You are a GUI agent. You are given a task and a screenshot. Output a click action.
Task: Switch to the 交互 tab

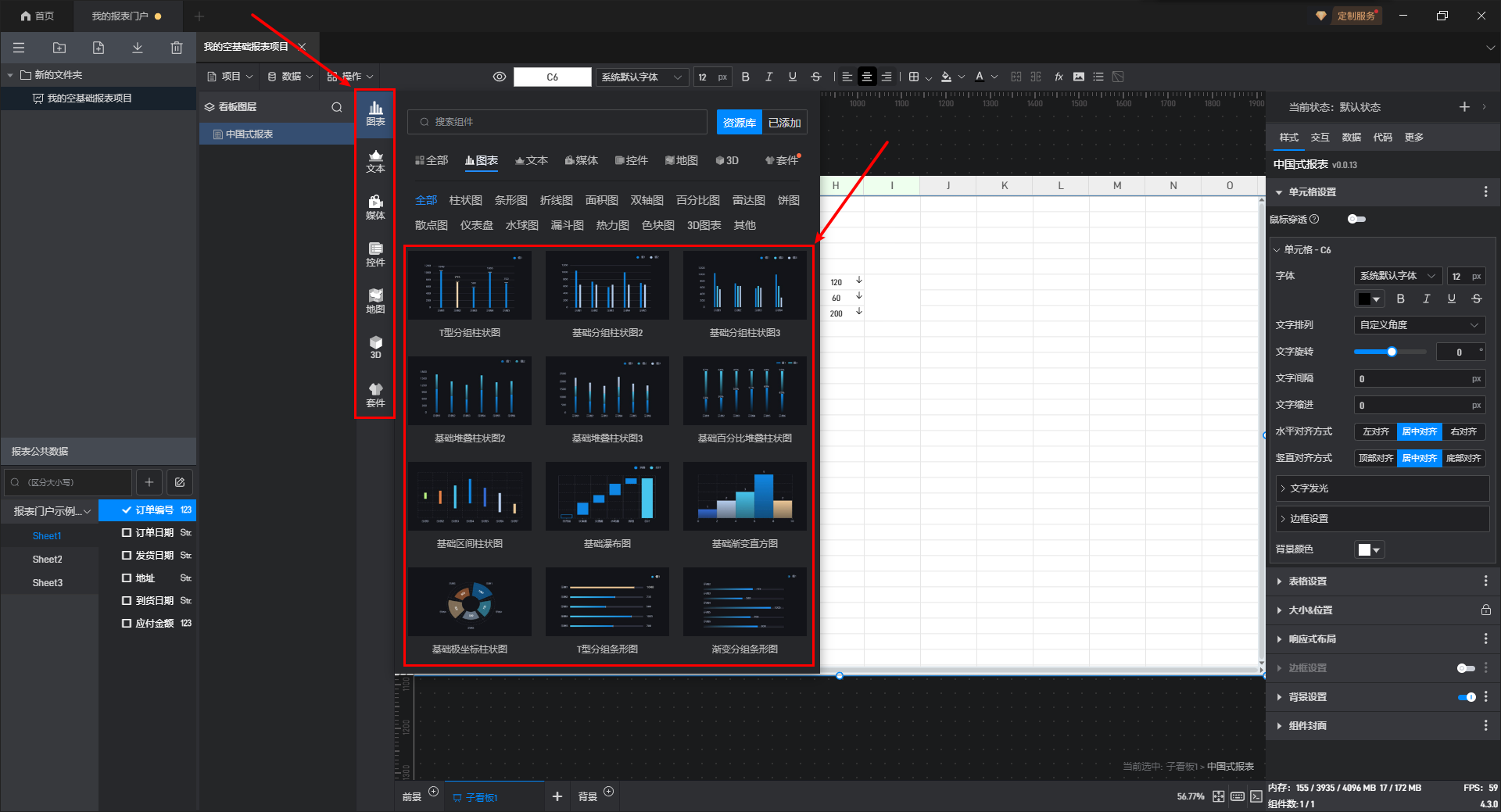click(1320, 138)
